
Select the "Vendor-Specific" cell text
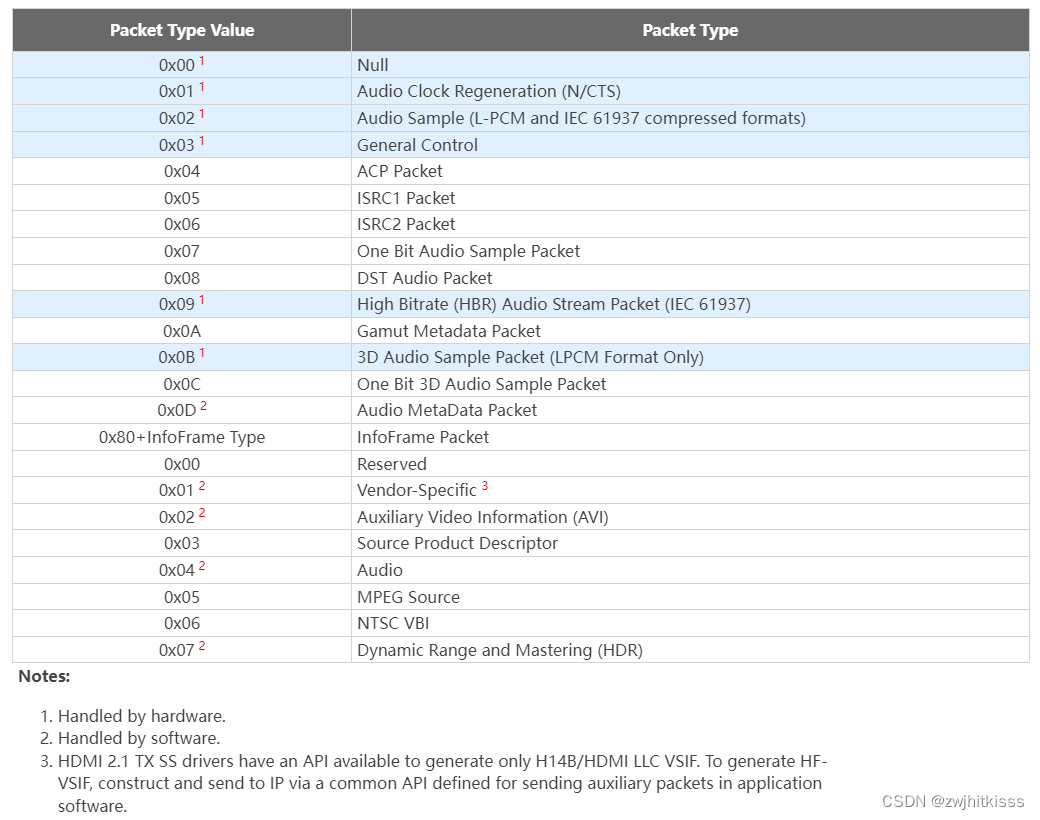(x=417, y=490)
